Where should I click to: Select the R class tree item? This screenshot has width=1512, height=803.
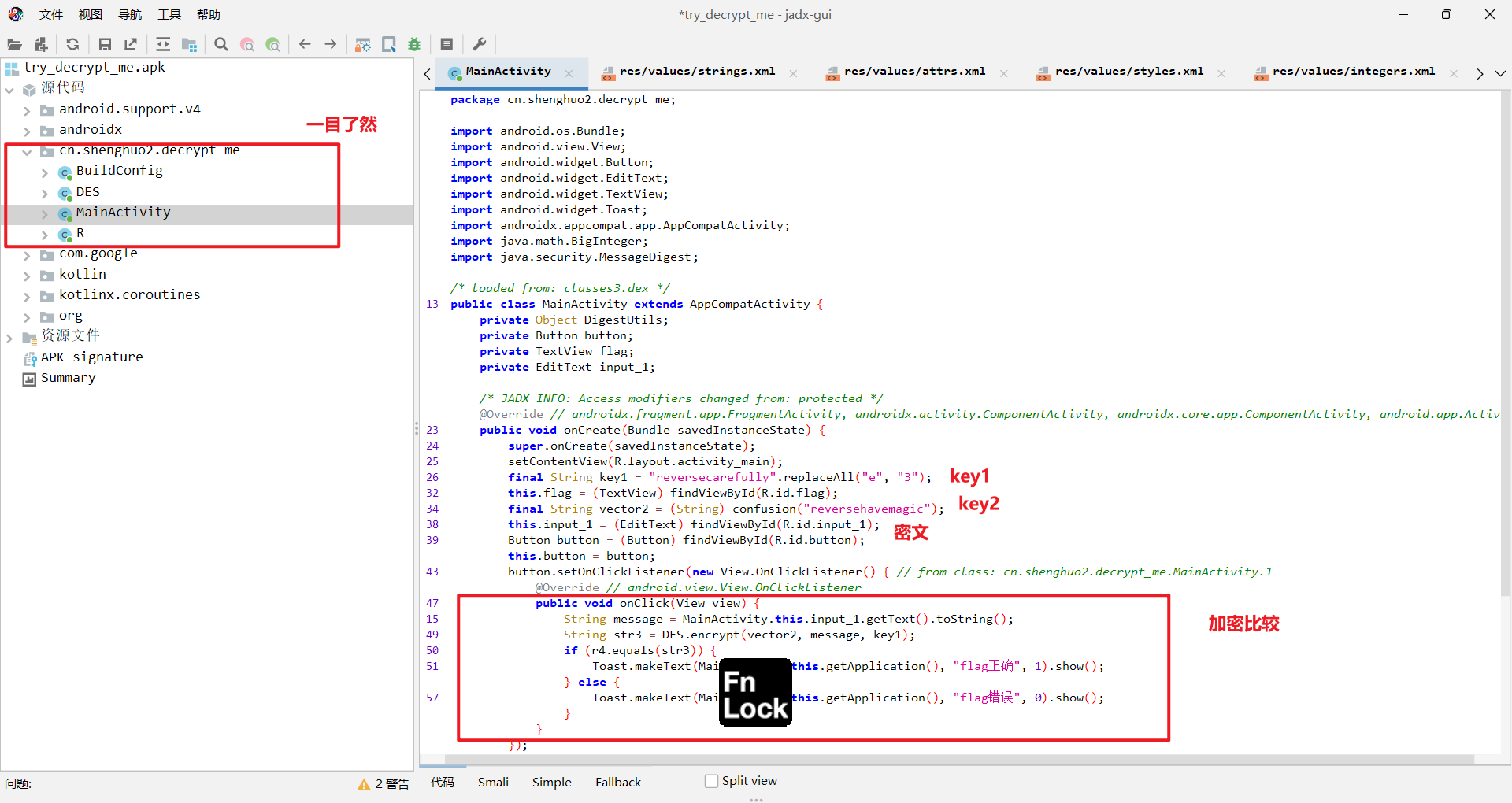click(x=80, y=233)
